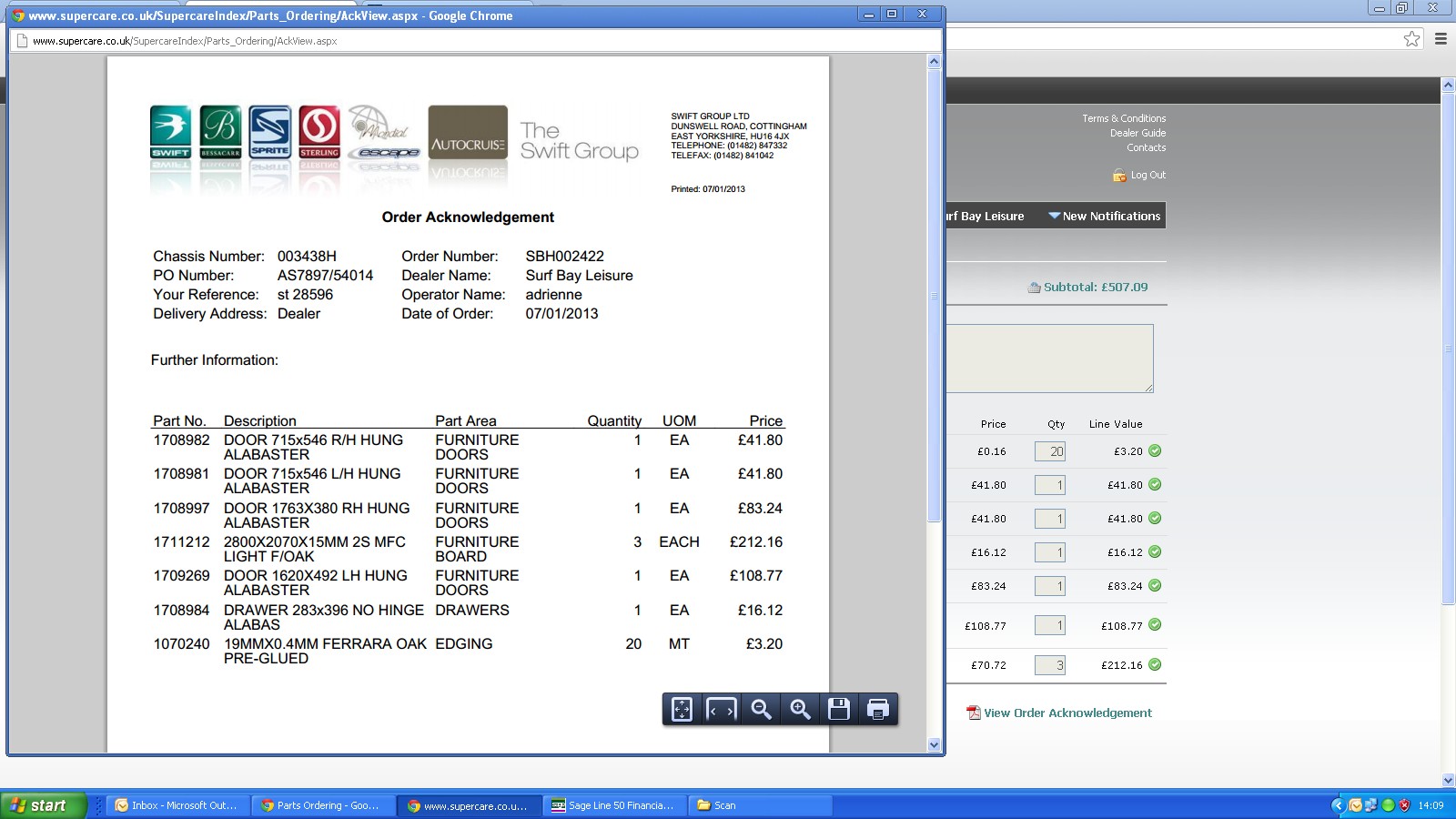
Task: Click the scroll down arrow of PDF viewer
Action: [934, 744]
